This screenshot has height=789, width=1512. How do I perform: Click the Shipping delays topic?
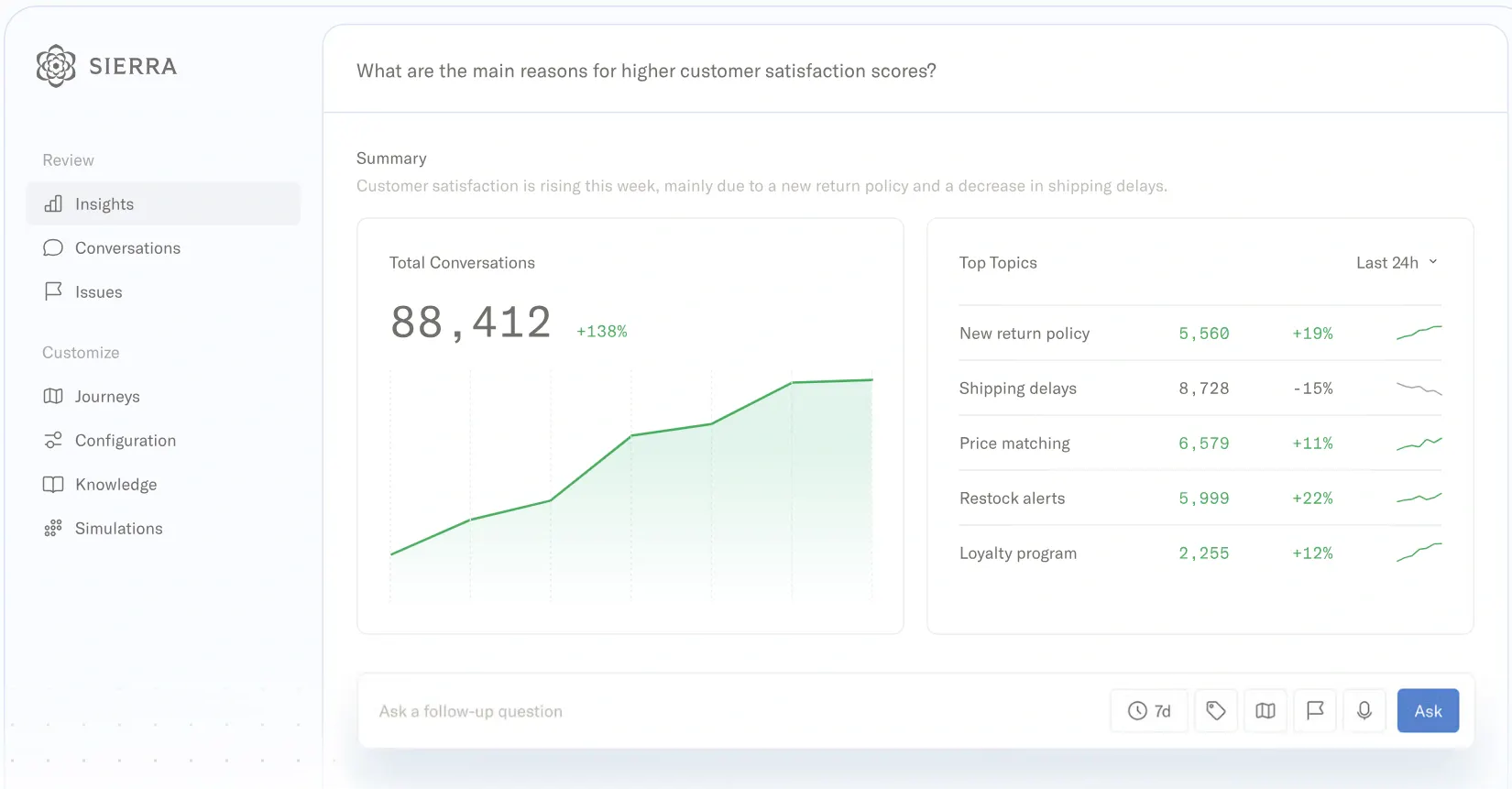1018,389
